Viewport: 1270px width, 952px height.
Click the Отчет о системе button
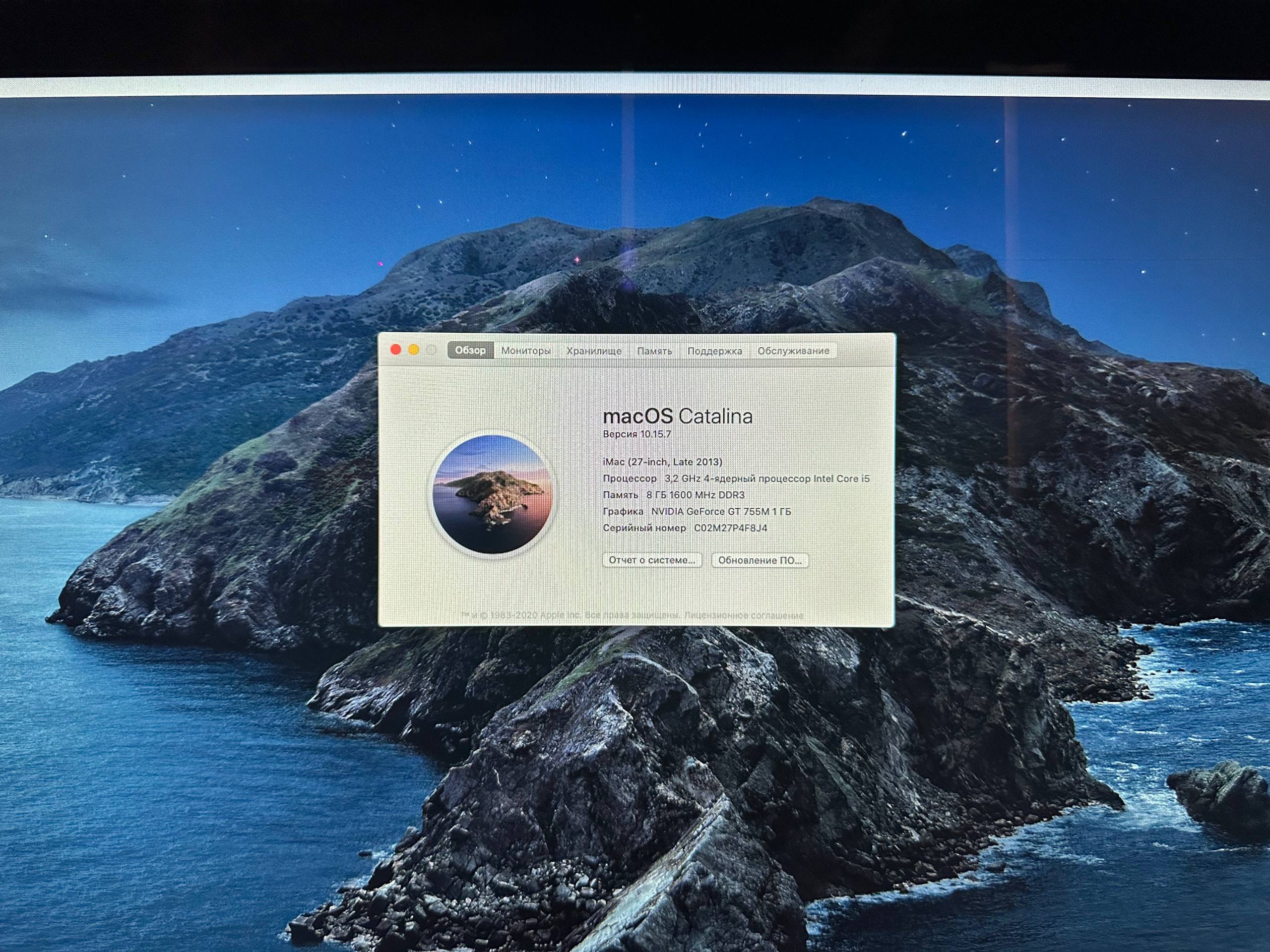pyautogui.click(x=652, y=560)
